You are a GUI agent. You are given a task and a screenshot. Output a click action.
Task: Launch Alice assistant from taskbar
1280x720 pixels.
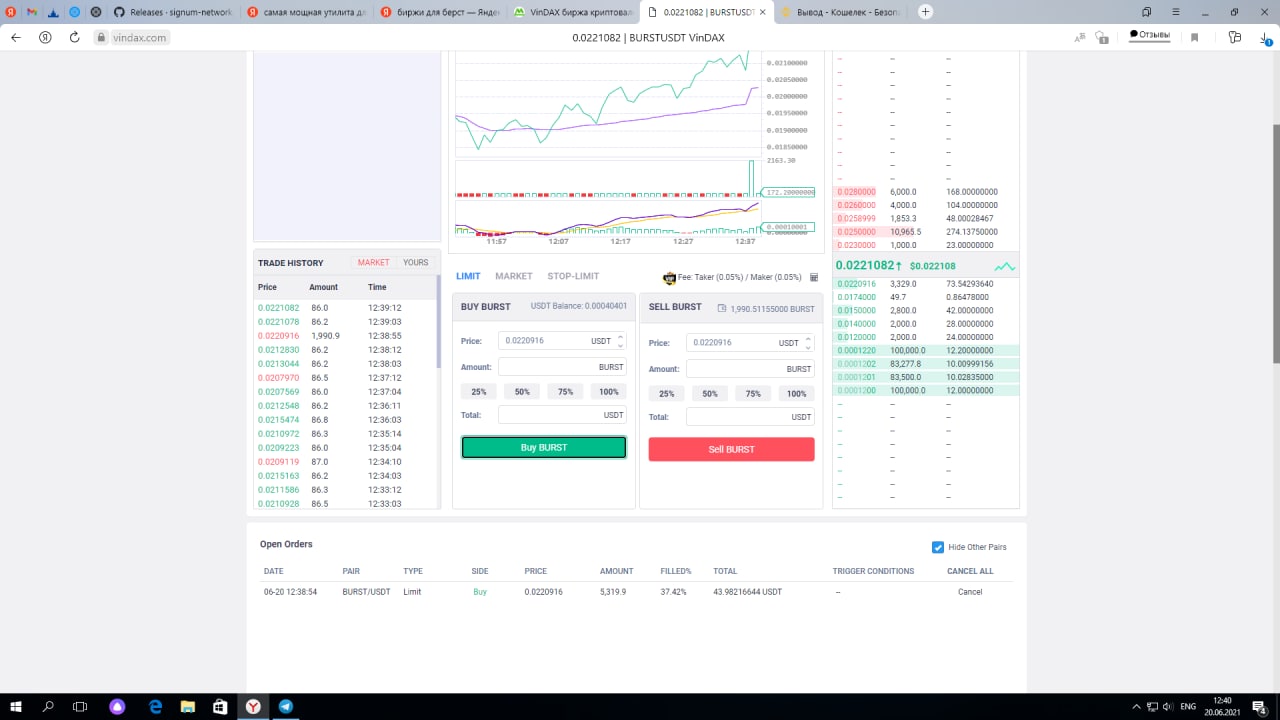118,706
